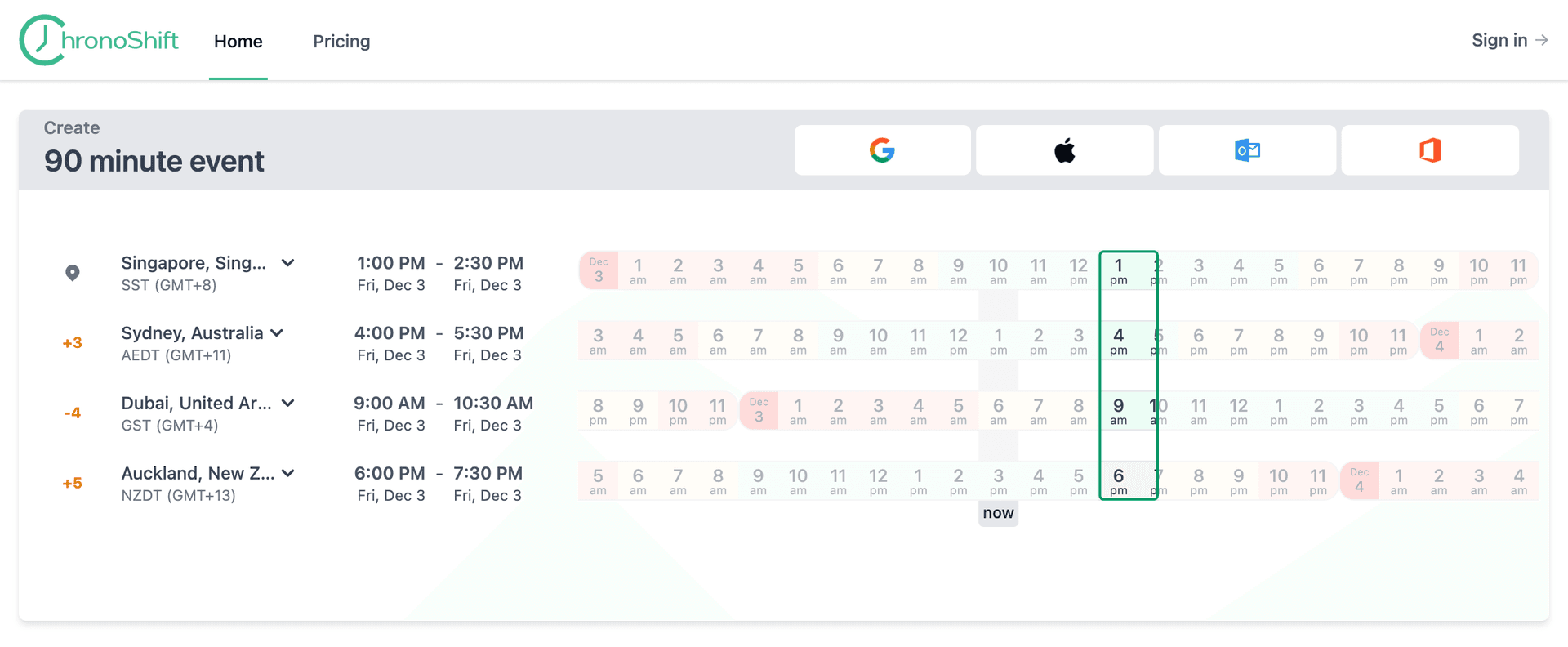Click the ChronoShift clock logo
This screenshot has width=1568, height=647.
point(42,40)
